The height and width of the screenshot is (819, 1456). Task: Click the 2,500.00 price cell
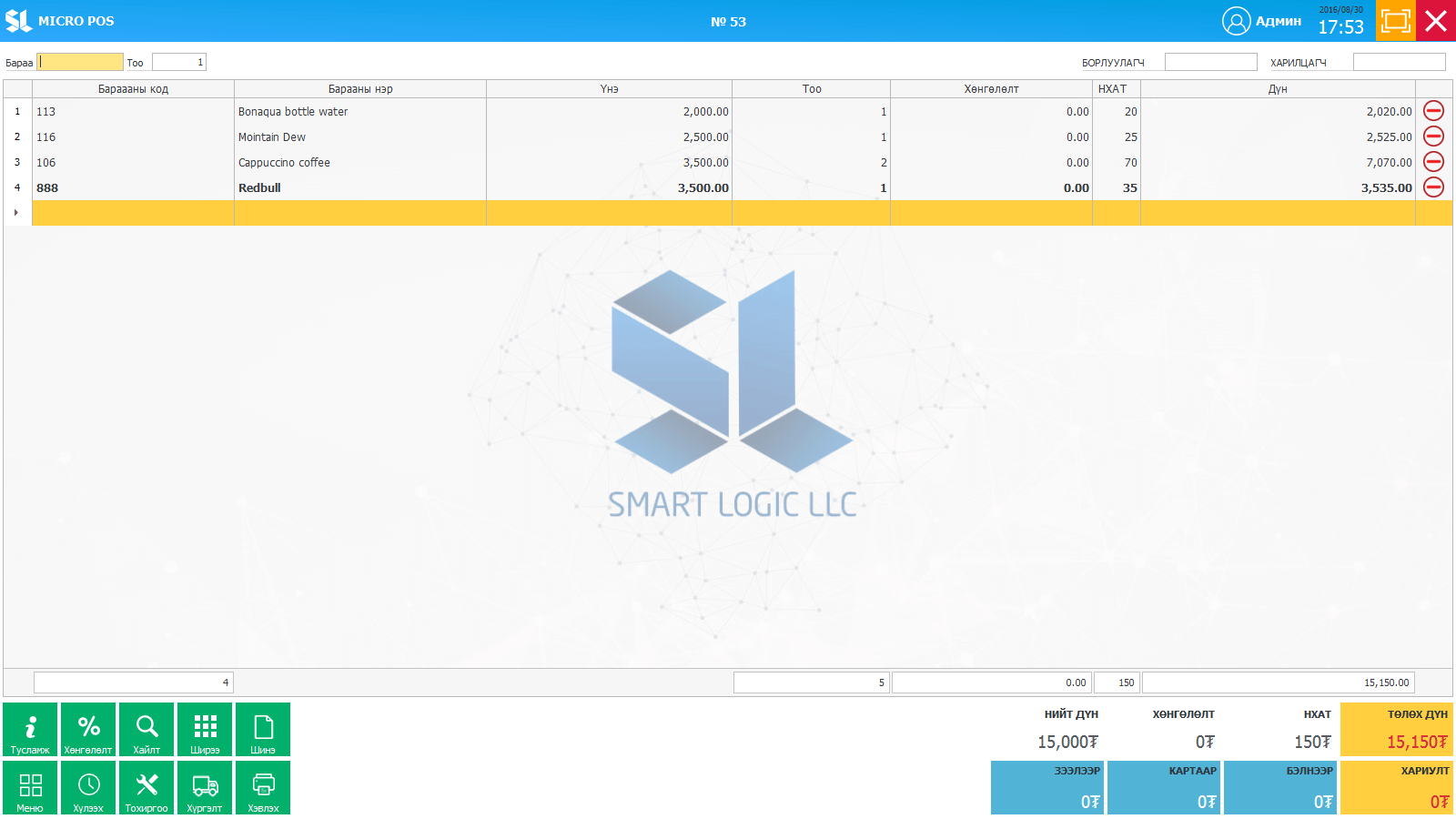(x=609, y=136)
